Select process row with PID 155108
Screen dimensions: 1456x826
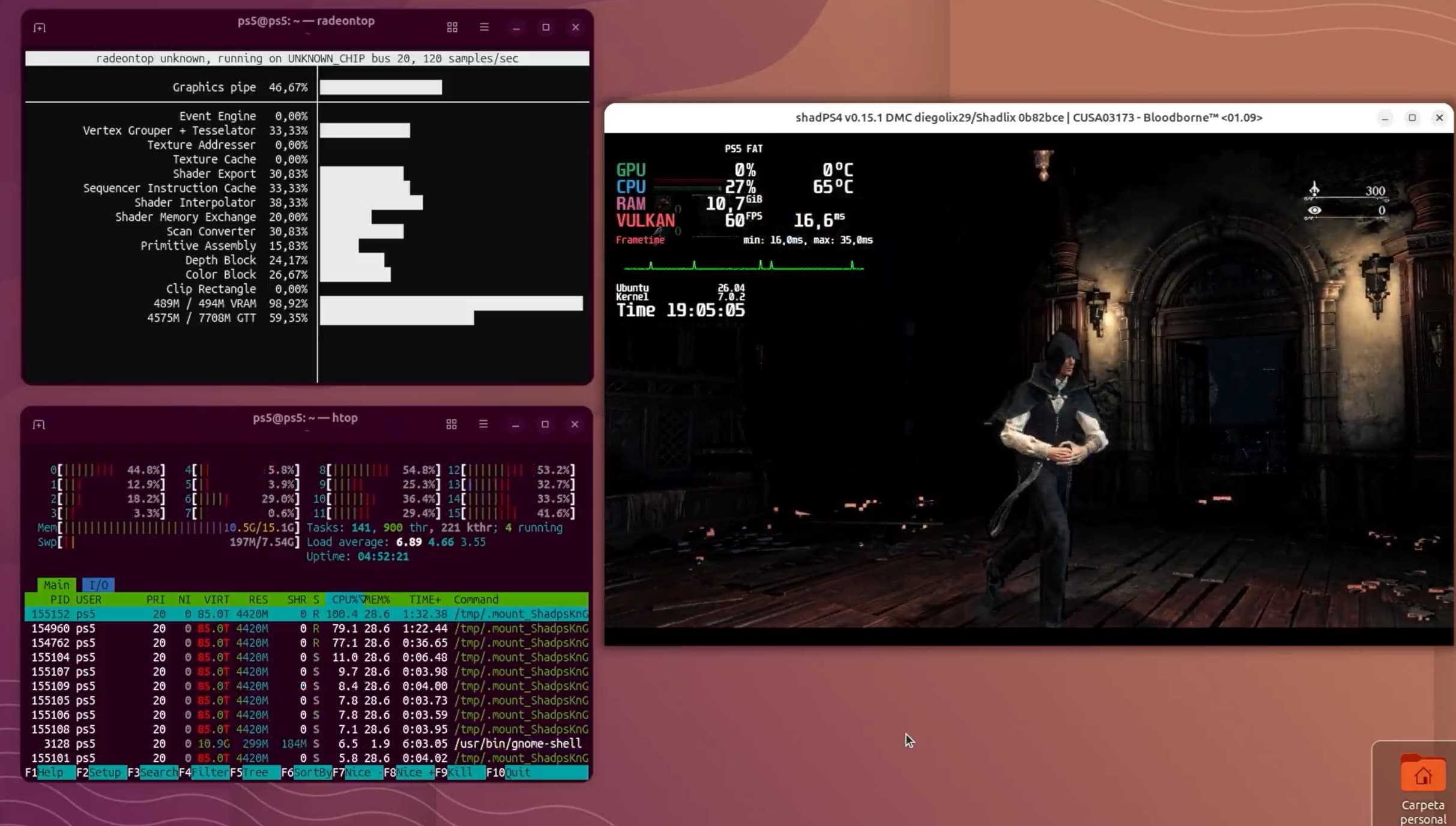(x=307, y=729)
